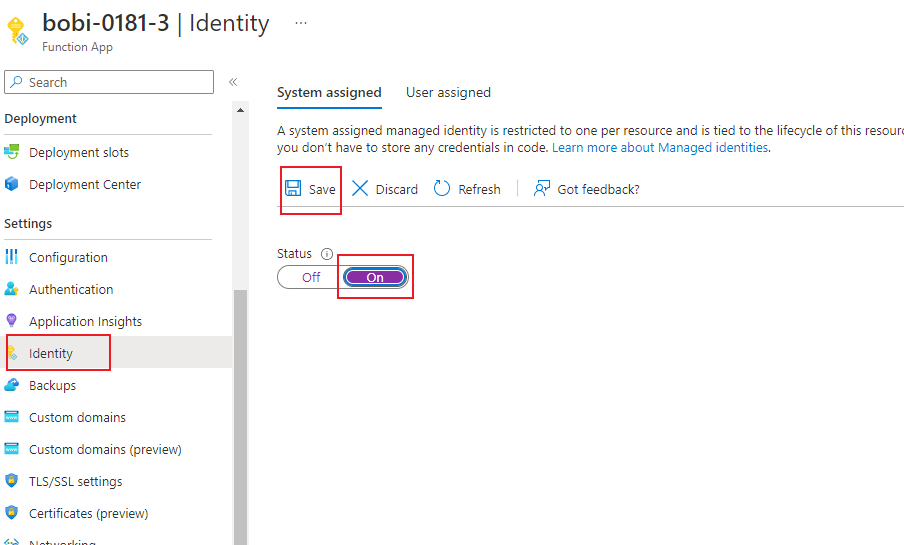
Task: Open the Configuration settings page
Action: [x=68, y=257]
